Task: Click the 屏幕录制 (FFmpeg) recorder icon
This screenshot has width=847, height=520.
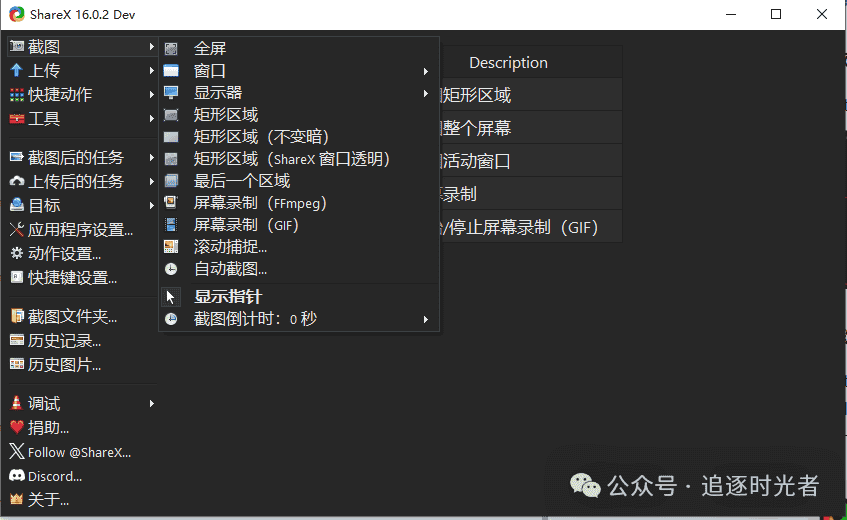Action: click(171, 202)
